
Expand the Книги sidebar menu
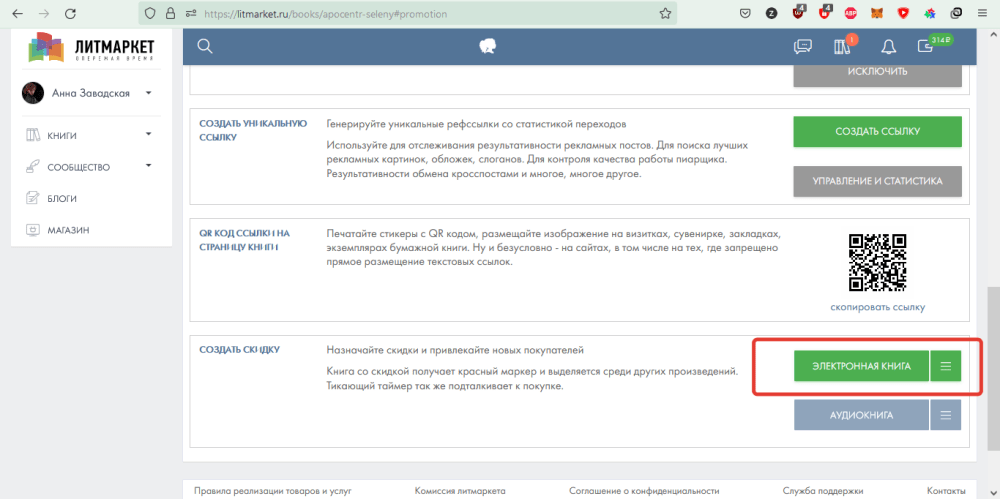[x=148, y=135]
